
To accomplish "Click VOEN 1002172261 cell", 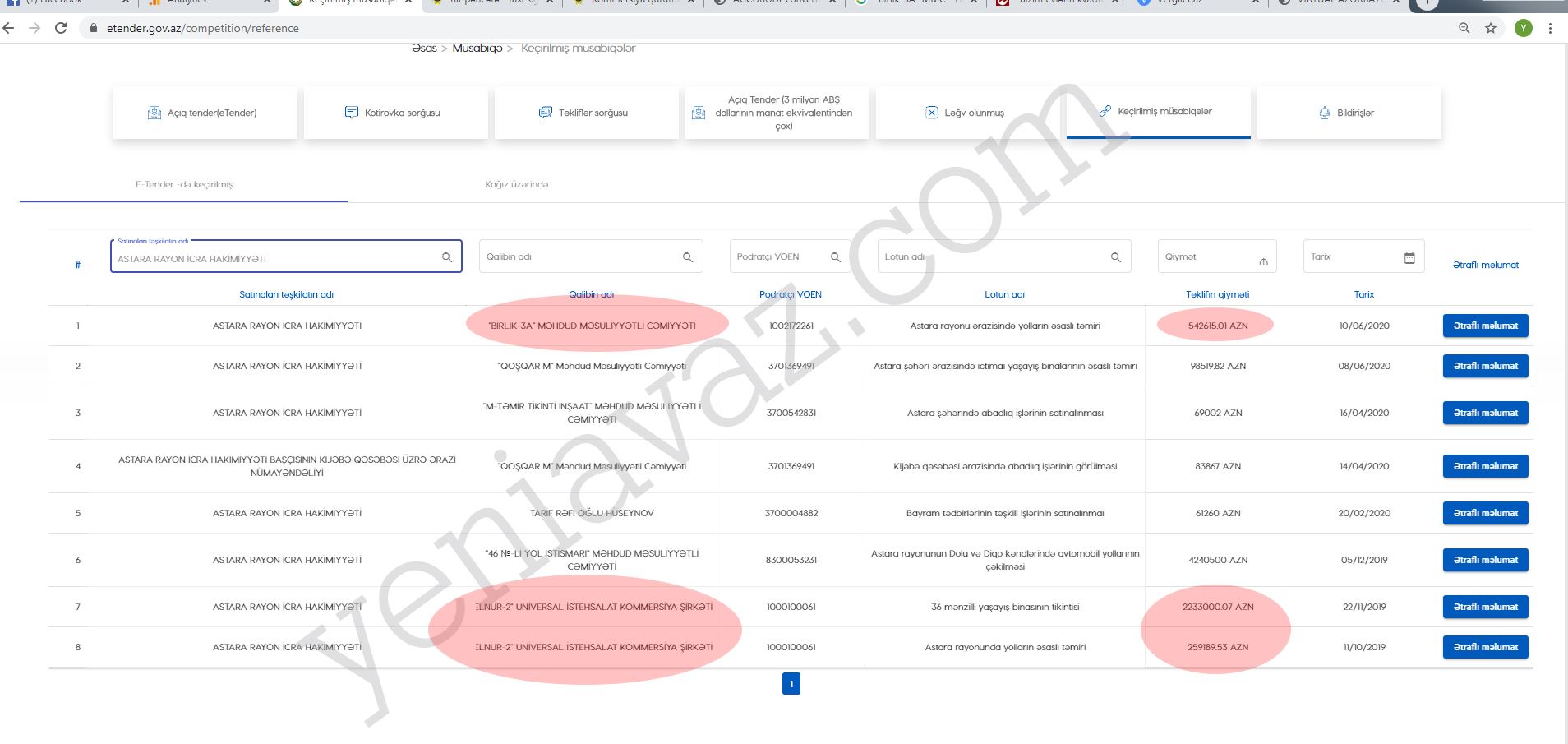I will (791, 326).
